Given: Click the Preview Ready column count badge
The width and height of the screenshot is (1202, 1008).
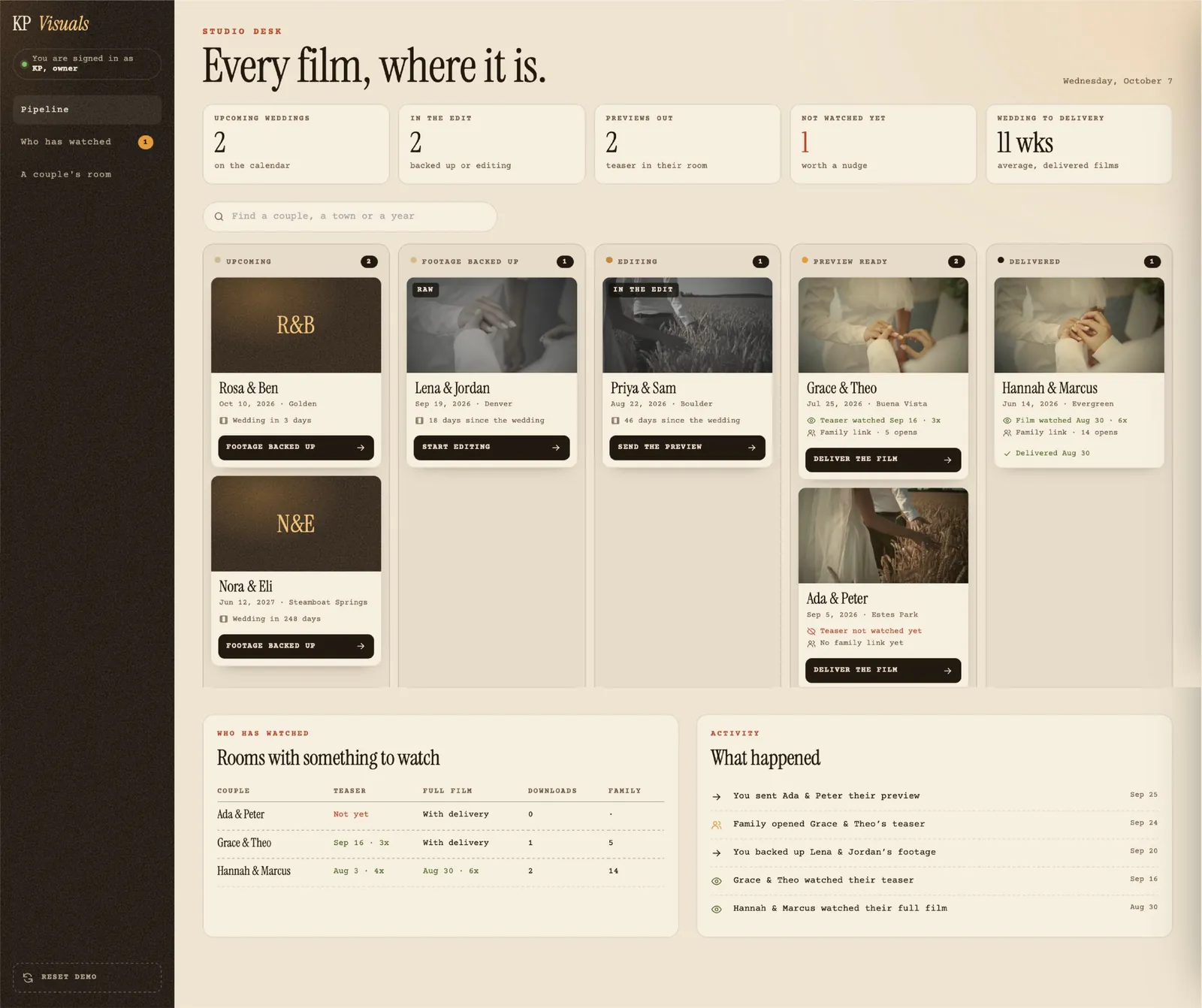Looking at the screenshot, I should click(956, 261).
